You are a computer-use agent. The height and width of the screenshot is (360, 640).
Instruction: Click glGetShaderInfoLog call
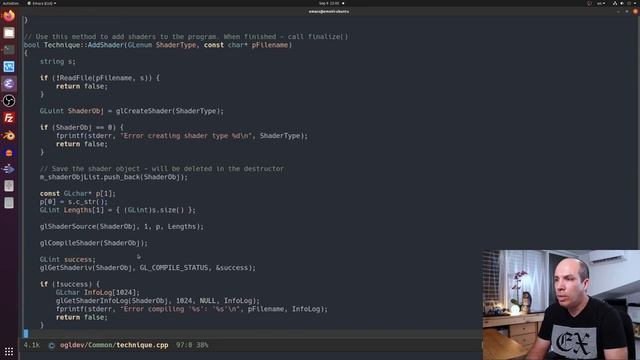tap(92, 301)
